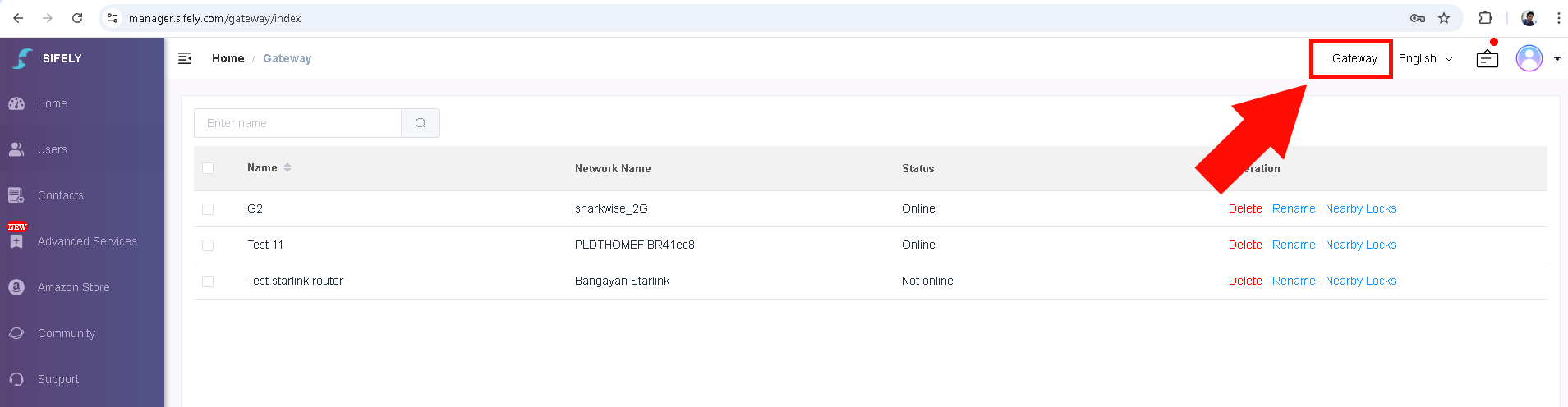Screen dimensions: 1568x407
Task: Click the Gateway button in top bar
Action: pos(1354,58)
